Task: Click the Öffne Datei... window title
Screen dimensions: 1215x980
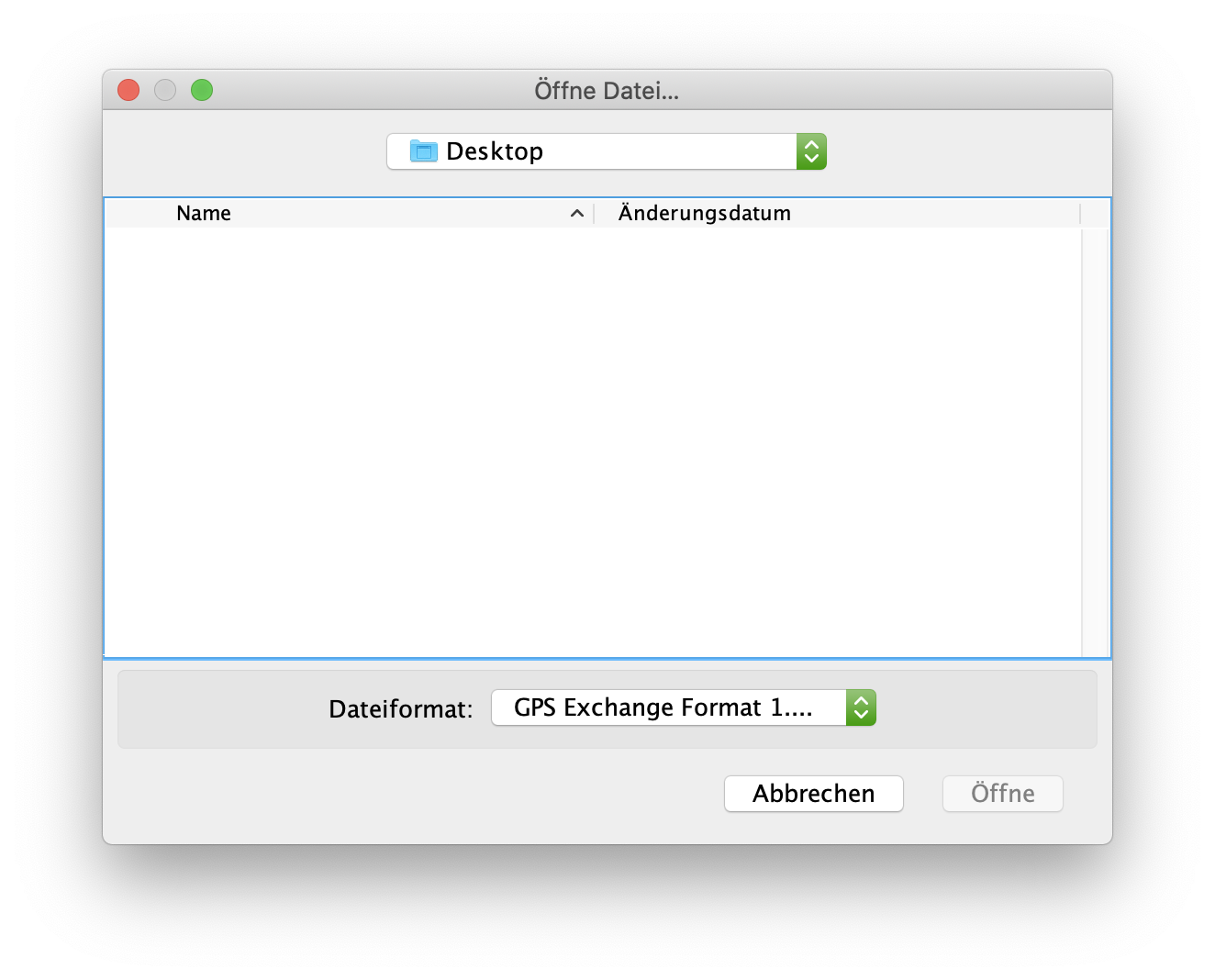Action: [x=607, y=91]
